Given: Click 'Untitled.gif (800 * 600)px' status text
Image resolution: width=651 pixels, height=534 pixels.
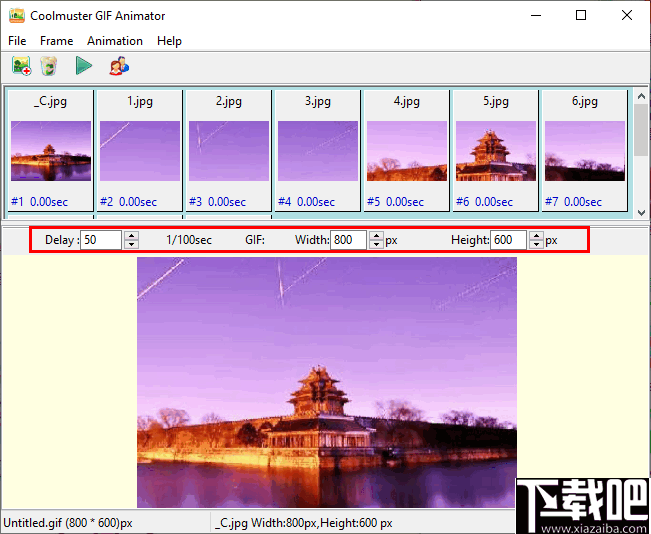Looking at the screenshot, I should (68, 523).
